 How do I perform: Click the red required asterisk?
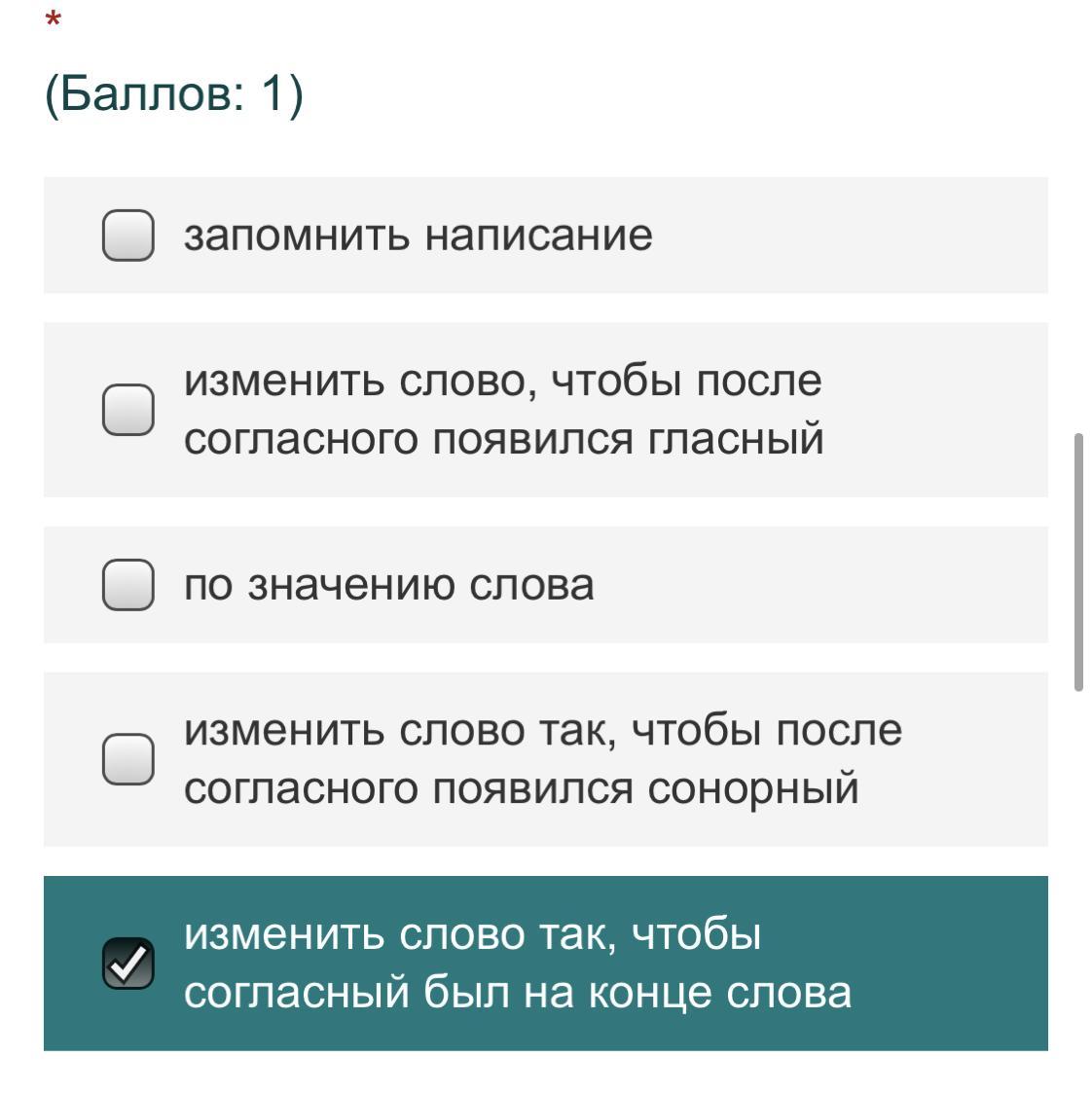coord(54,19)
